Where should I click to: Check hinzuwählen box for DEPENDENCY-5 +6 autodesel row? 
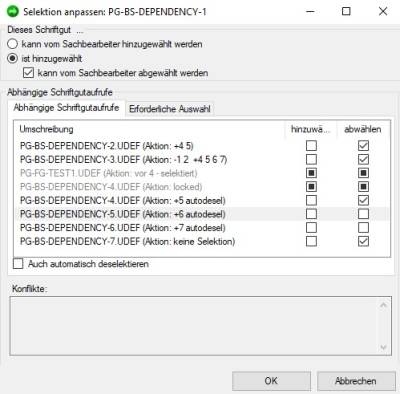coord(311,214)
